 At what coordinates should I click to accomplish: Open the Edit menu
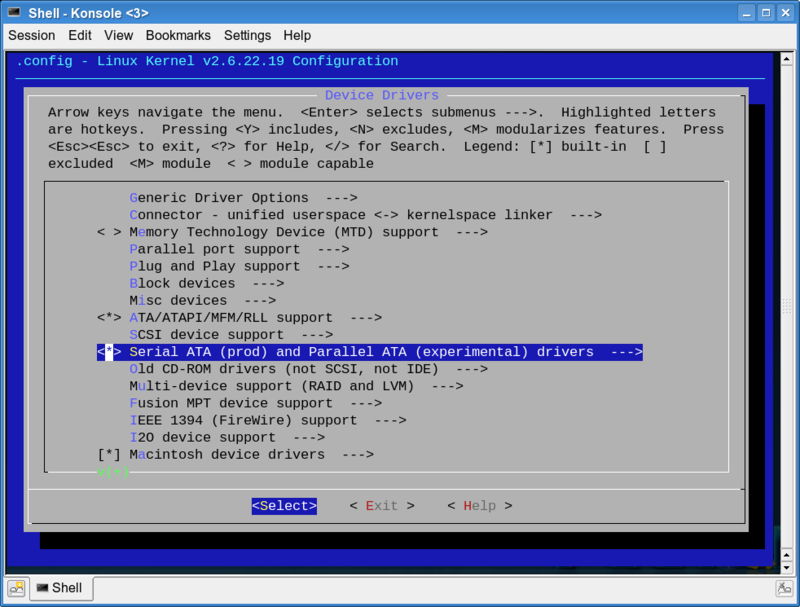(80, 36)
